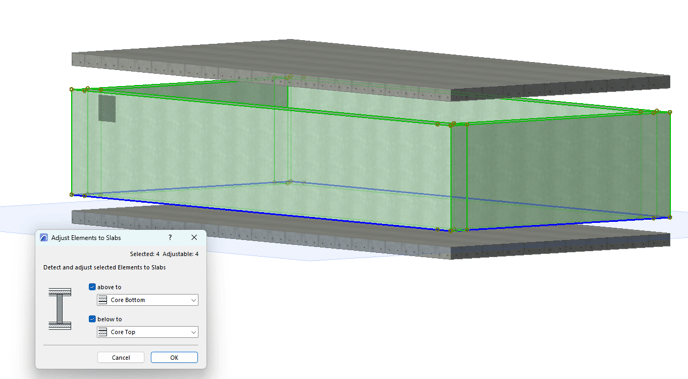Open the 'above to' Core Bottom combo box
The height and width of the screenshot is (379, 688).
point(147,300)
